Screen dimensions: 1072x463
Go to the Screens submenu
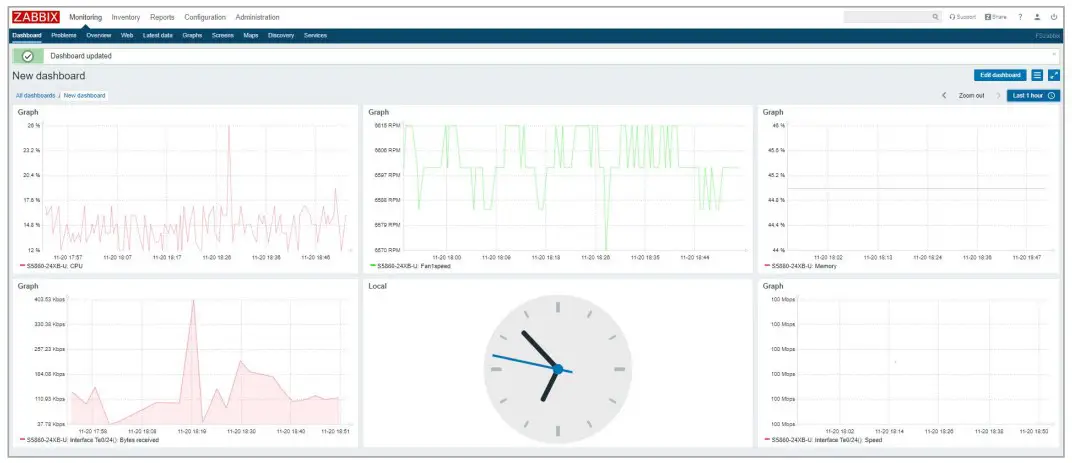point(223,36)
